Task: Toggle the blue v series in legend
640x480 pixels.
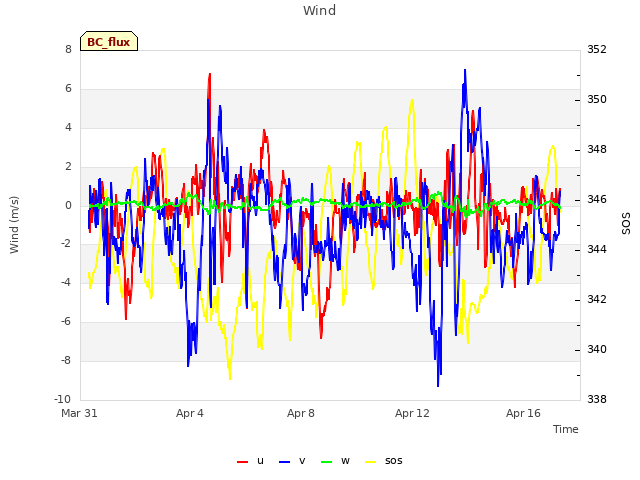Action: (x=292, y=461)
